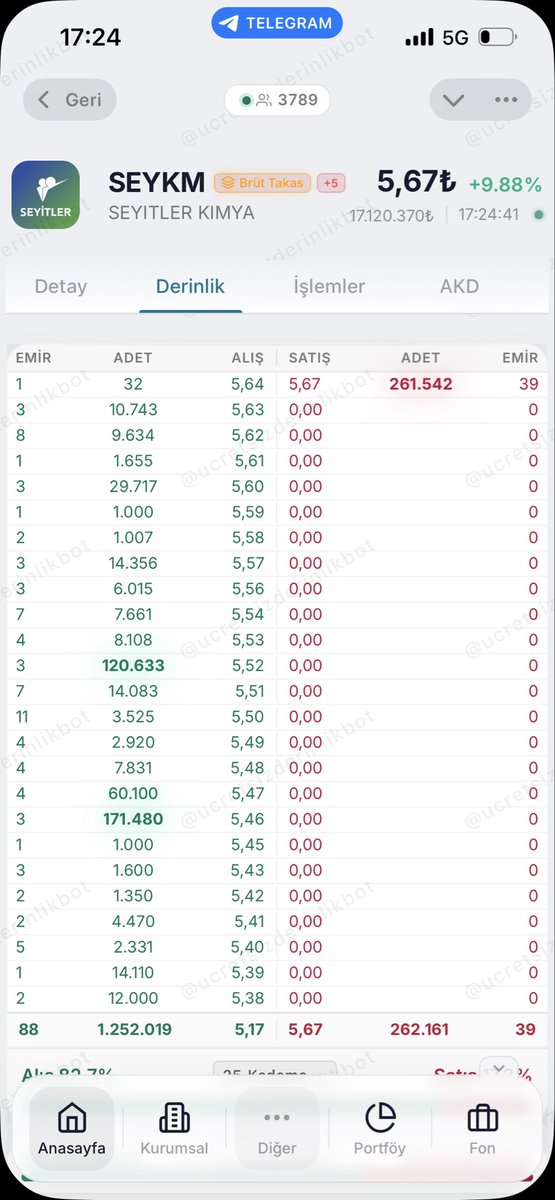This screenshot has width=555, height=1200.
Task: Tap the total 262.161 ask quantity
Action: point(419,1029)
